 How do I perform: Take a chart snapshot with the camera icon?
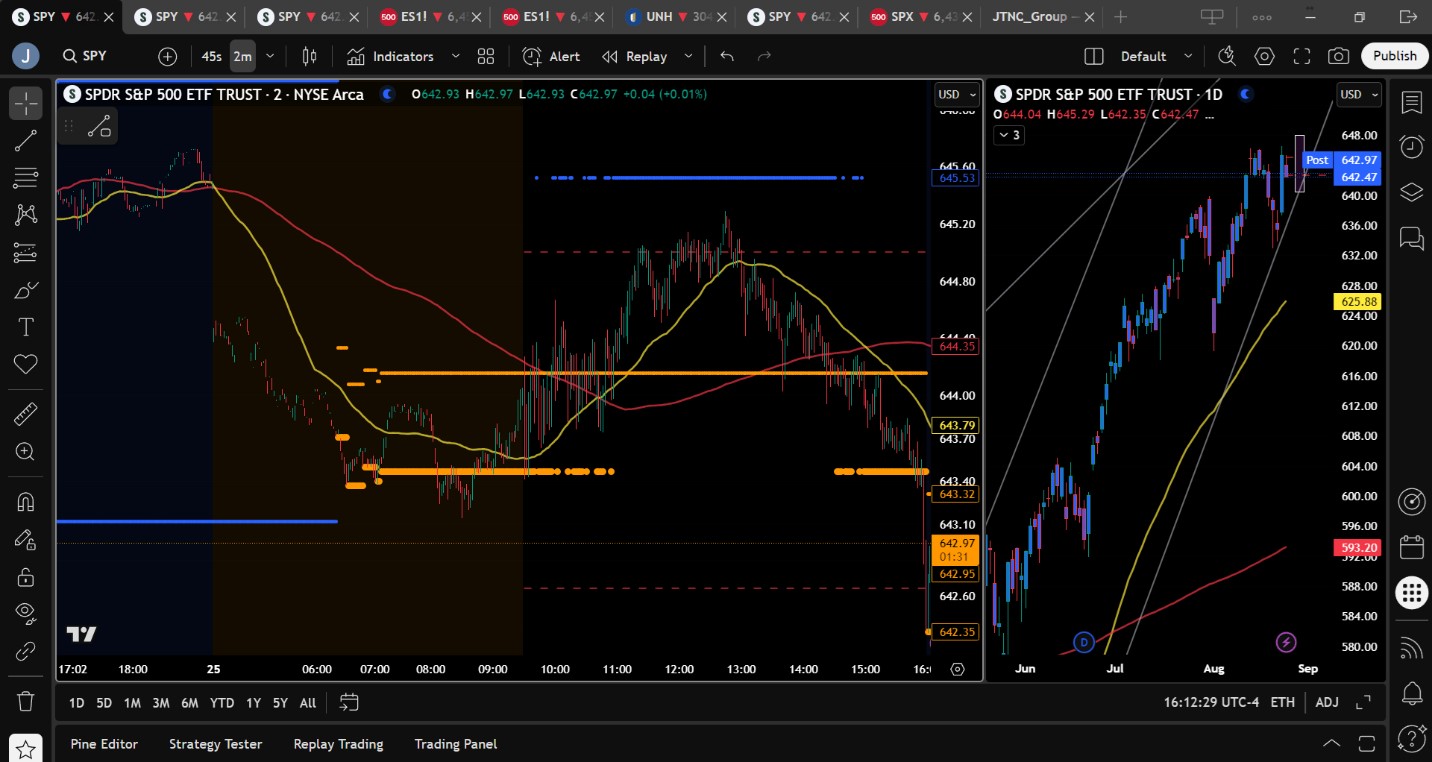click(1339, 56)
